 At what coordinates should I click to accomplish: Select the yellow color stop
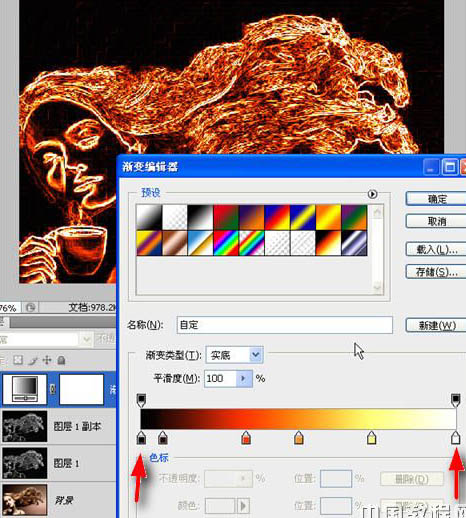tap(371, 438)
